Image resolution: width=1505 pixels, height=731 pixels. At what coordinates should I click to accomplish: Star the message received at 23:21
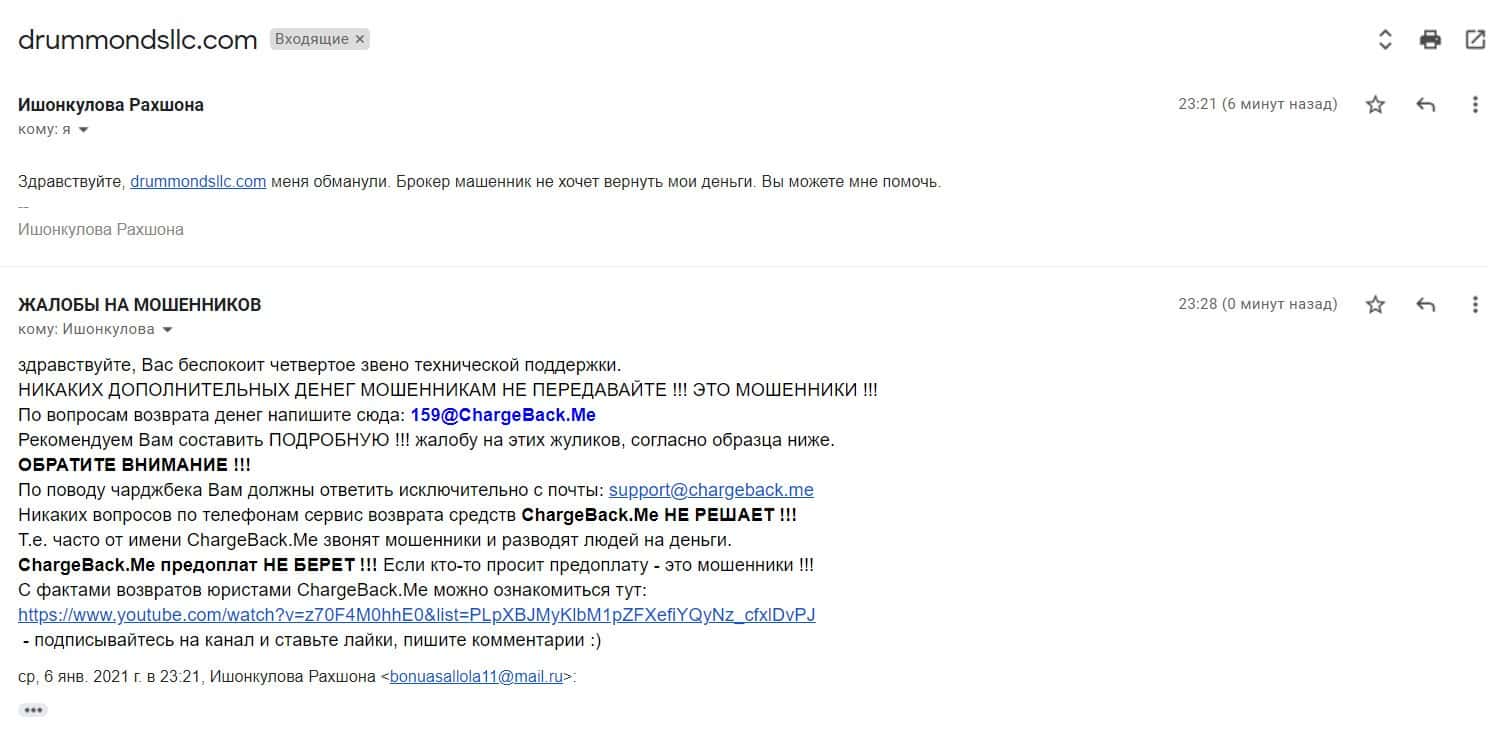1375,105
